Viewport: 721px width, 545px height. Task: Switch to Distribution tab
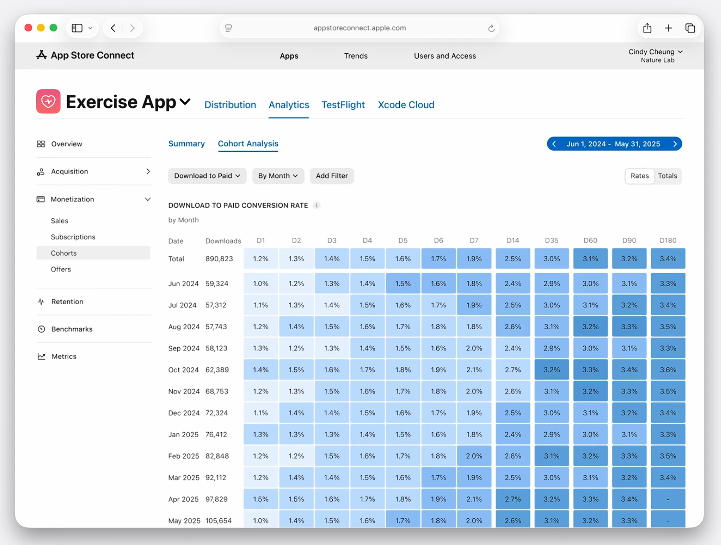coord(230,105)
